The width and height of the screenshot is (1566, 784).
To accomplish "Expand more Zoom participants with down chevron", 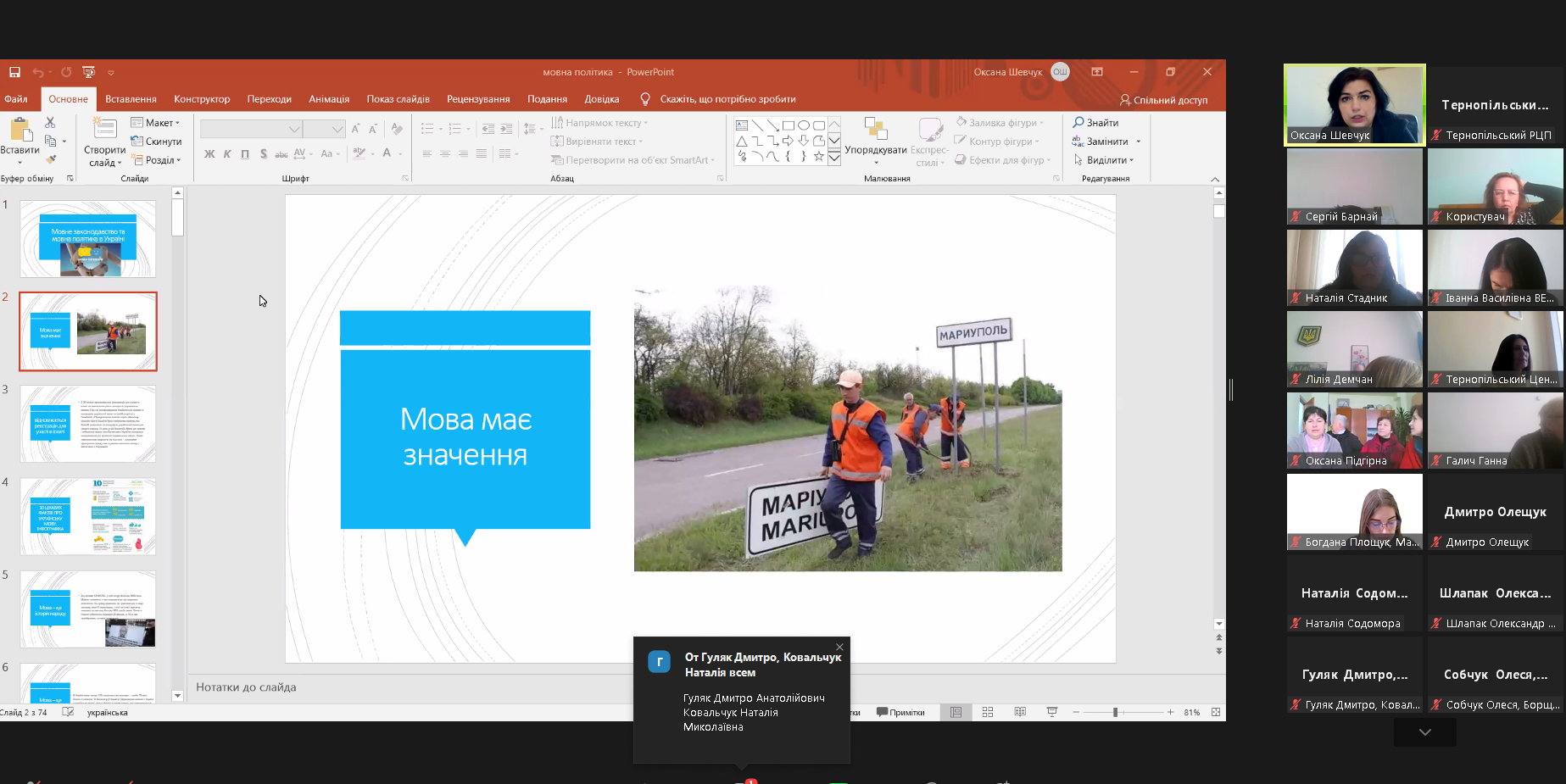I will [1425, 732].
